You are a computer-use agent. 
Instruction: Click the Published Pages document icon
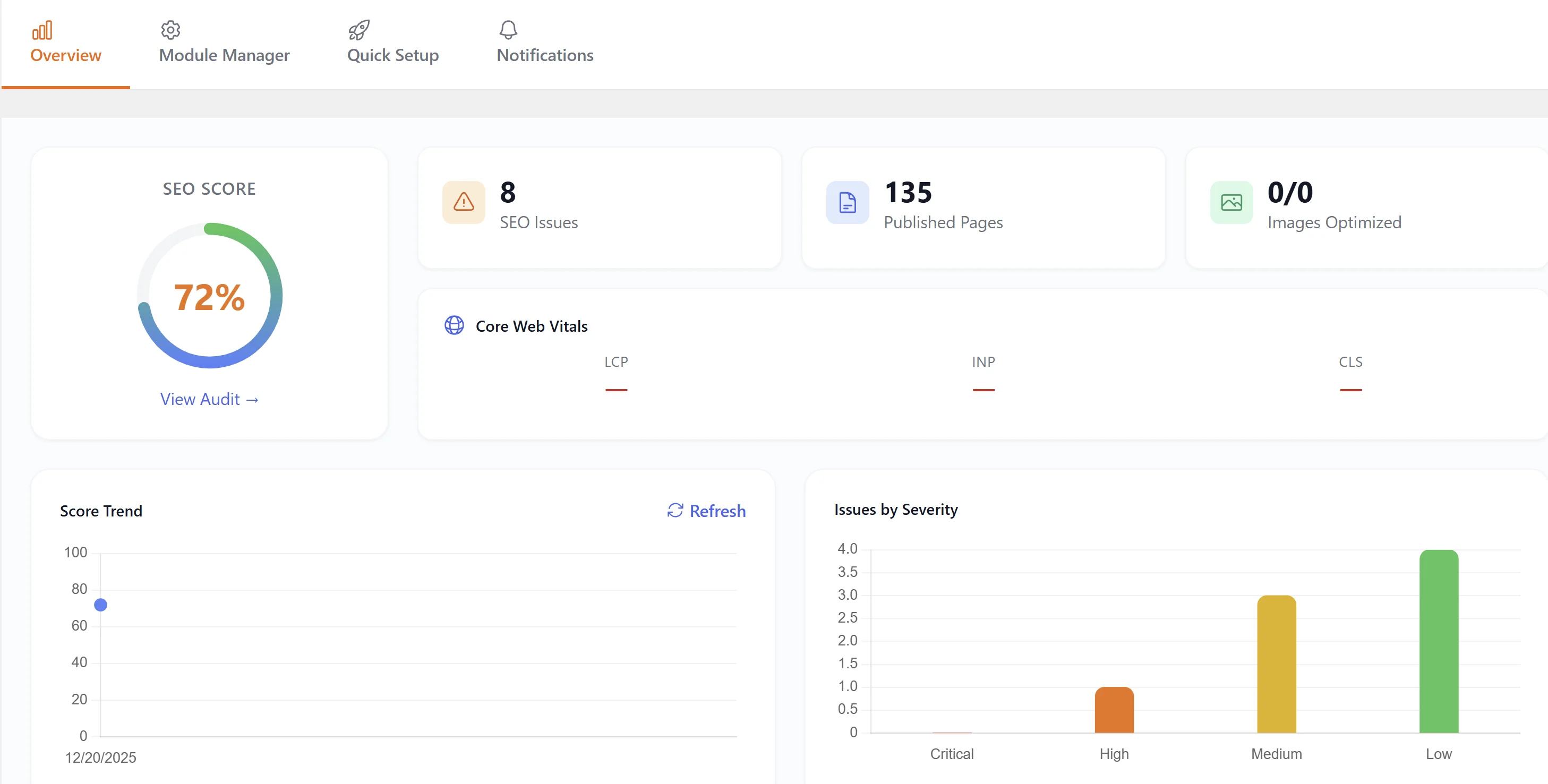[x=846, y=202]
